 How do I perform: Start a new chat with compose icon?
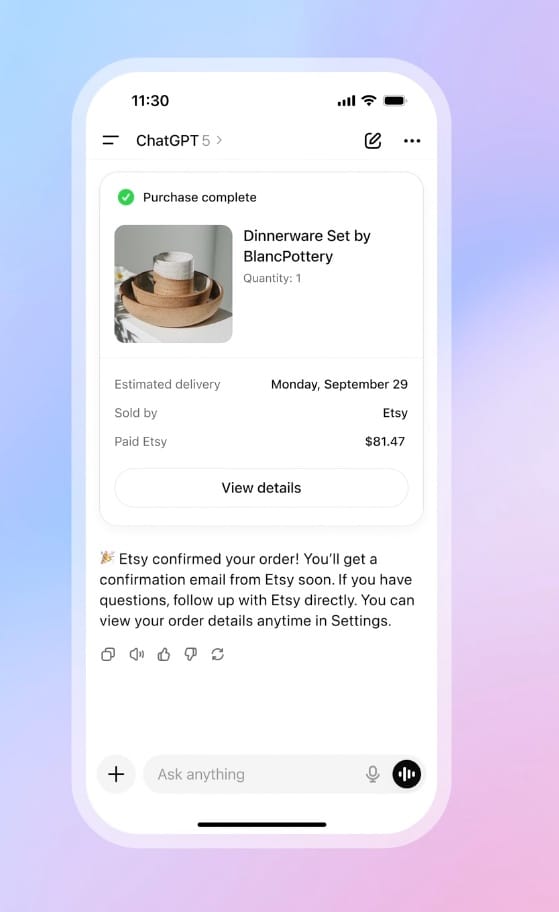click(373, 141)
